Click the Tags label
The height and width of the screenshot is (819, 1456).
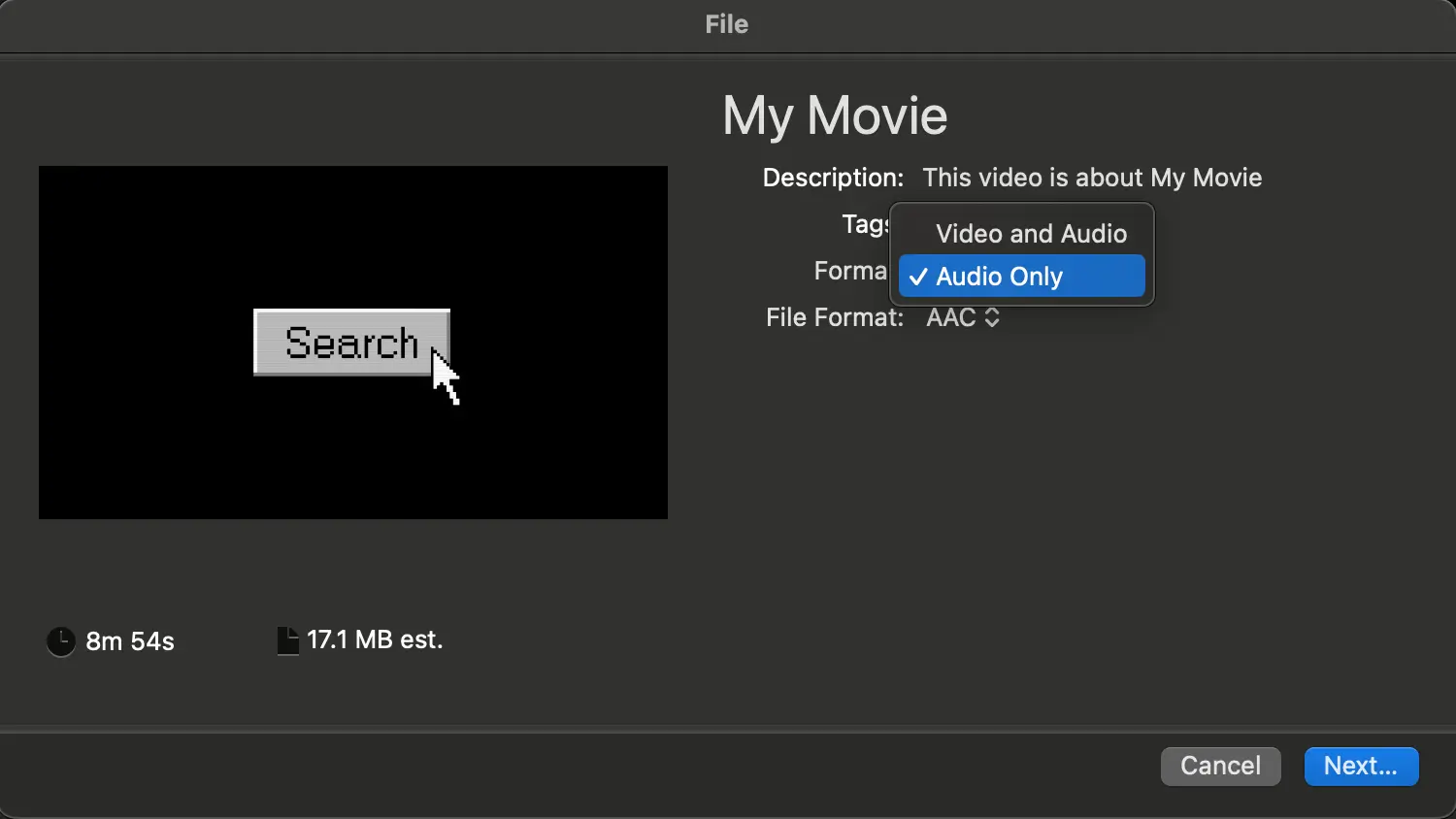[864, 224]
